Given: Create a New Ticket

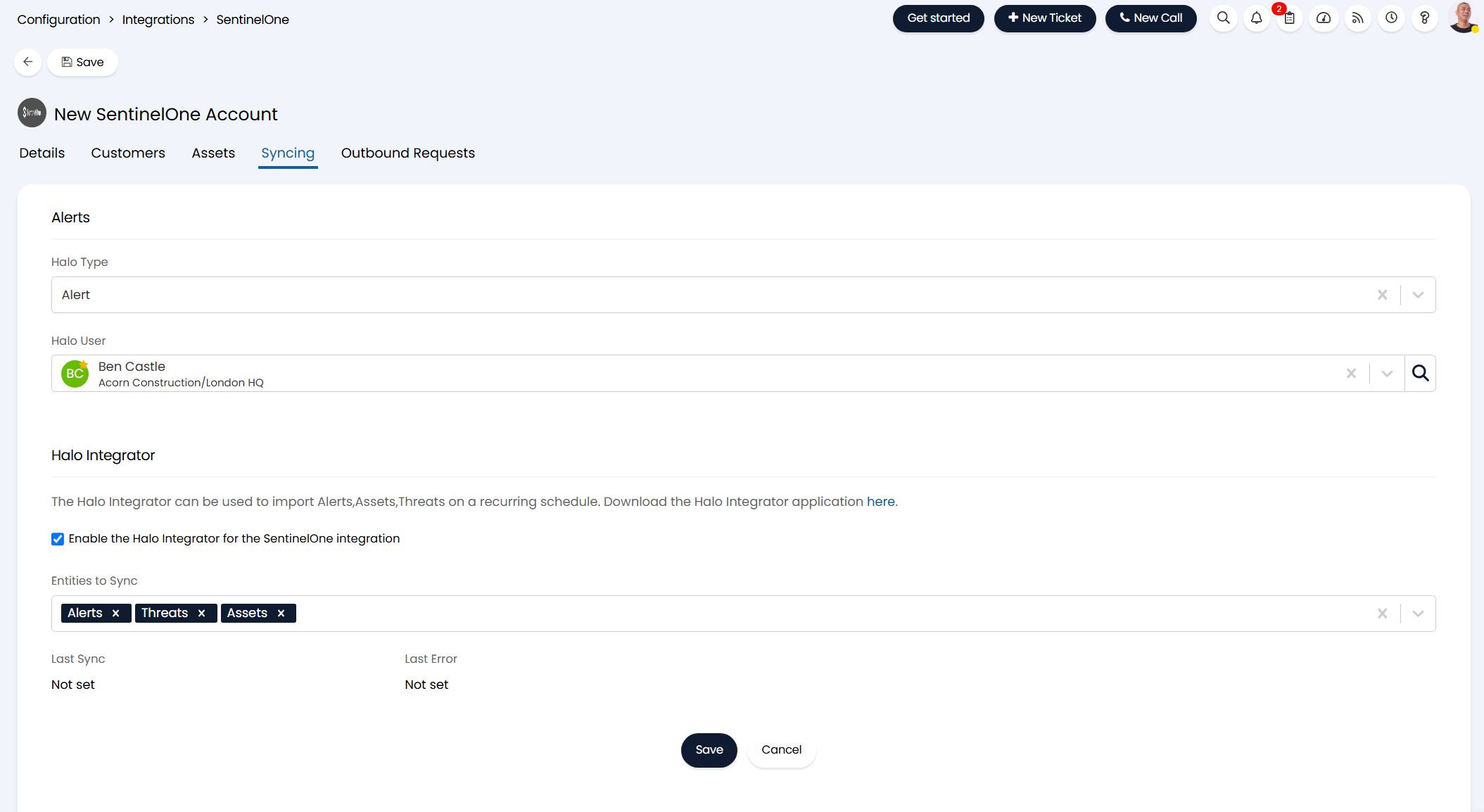Looking at the screenshot, I should pyautogui.click(x=1045, y=18).
